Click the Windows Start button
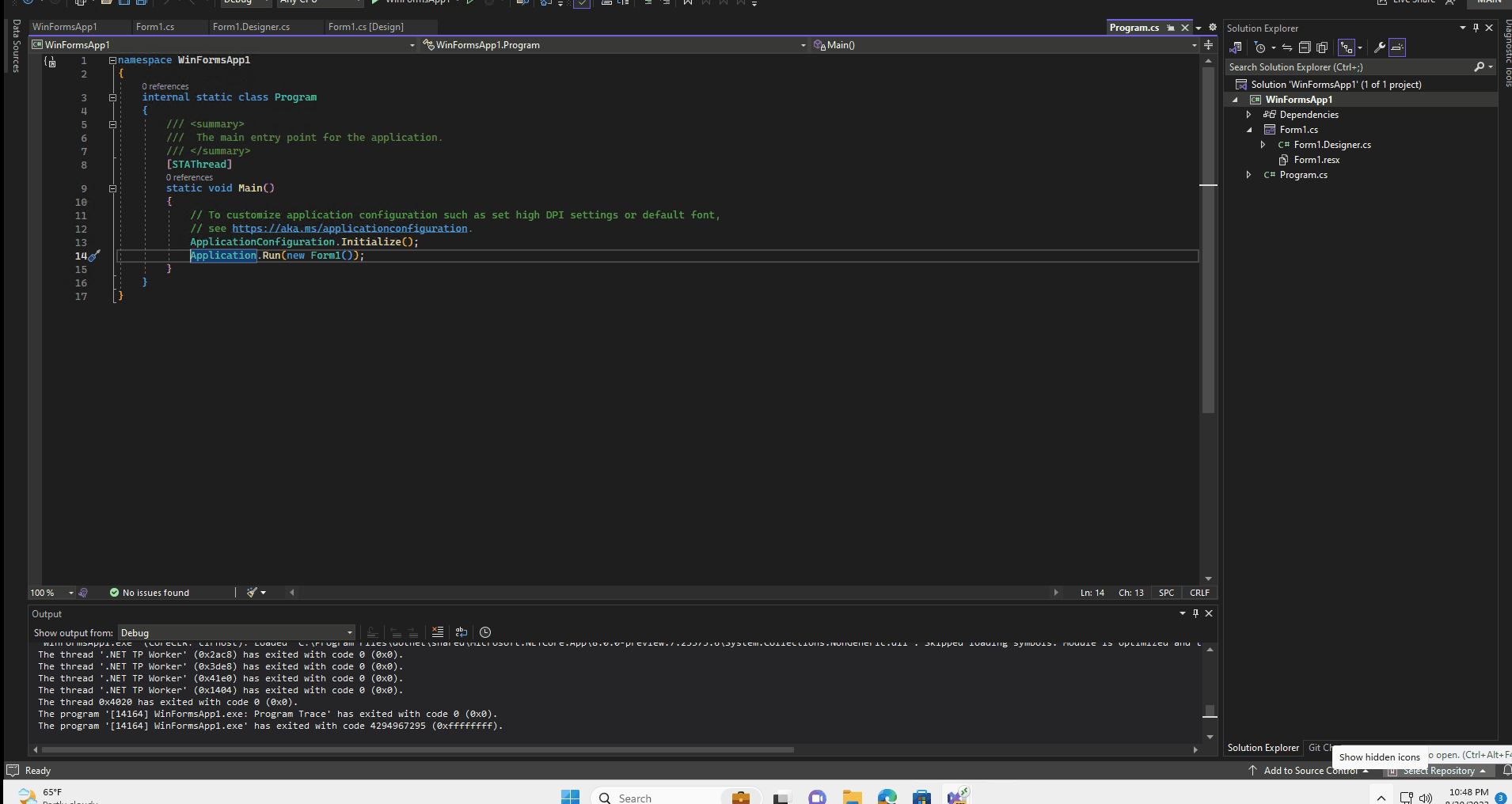This screenshot has width=1512, height=804. coord(570,797)
